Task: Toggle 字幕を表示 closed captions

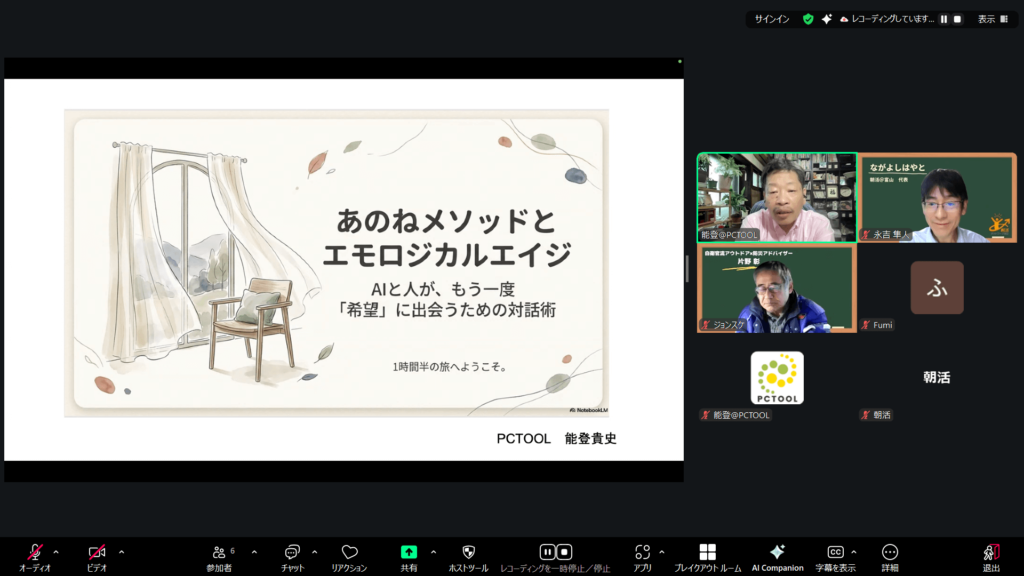Action: click(x=835, y=552)
